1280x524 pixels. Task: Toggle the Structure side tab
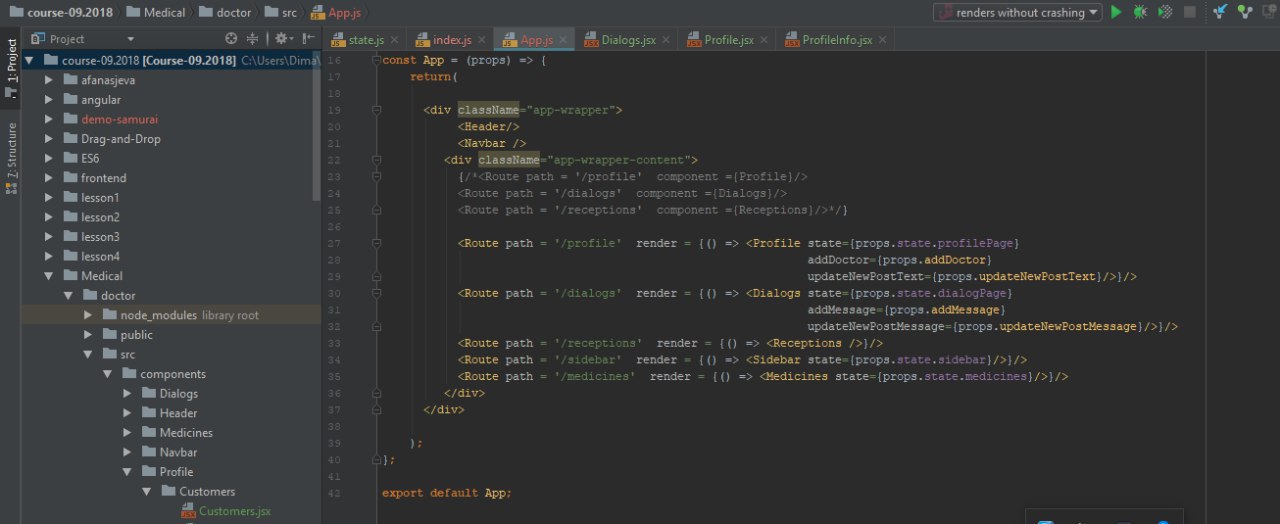(11, 150)
